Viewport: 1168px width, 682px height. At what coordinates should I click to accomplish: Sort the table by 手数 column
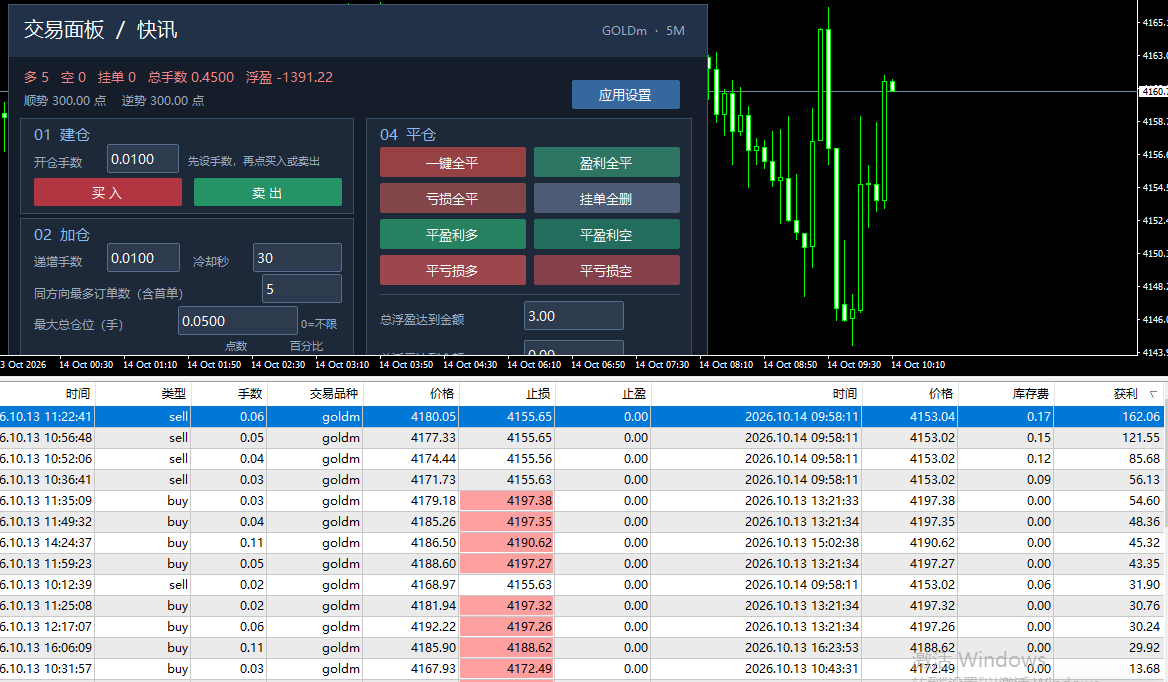[x=229, y=394]
